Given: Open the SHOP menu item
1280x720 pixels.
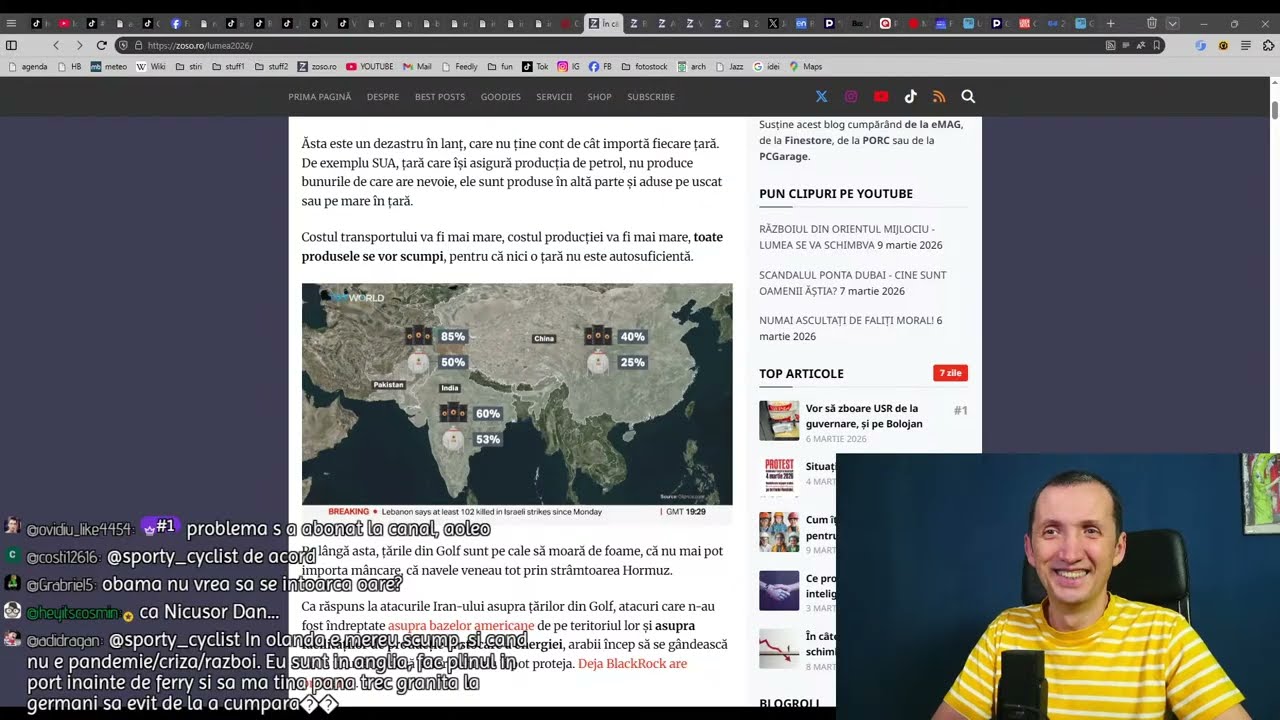Looking at the screenshot, I should click(x=599, y=97).
